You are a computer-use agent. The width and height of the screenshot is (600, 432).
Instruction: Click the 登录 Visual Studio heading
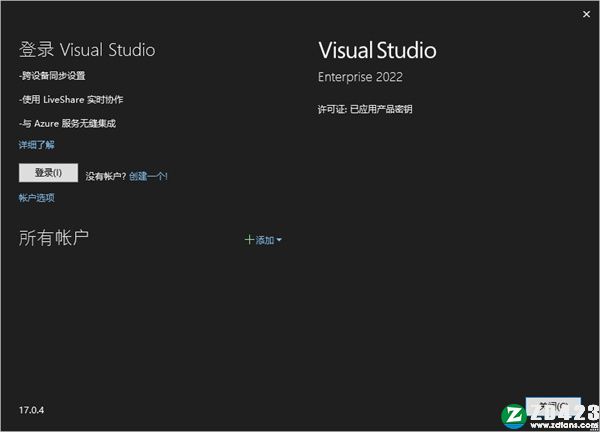coord(87,50)
